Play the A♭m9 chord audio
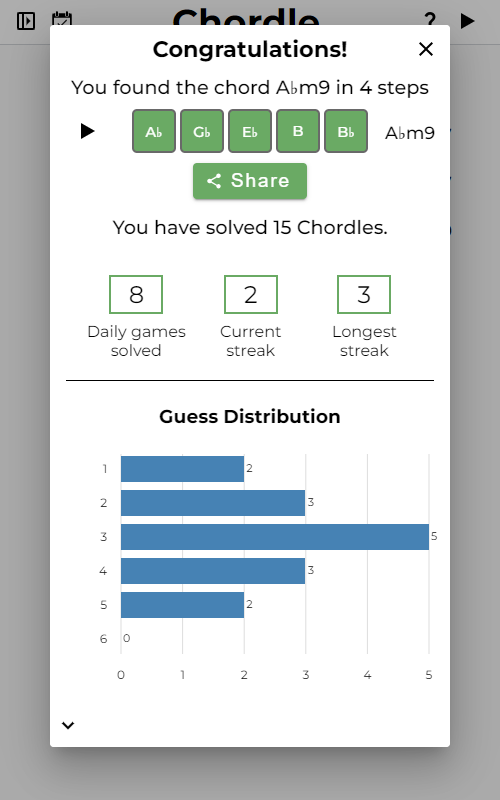 [x=87, y=131]
